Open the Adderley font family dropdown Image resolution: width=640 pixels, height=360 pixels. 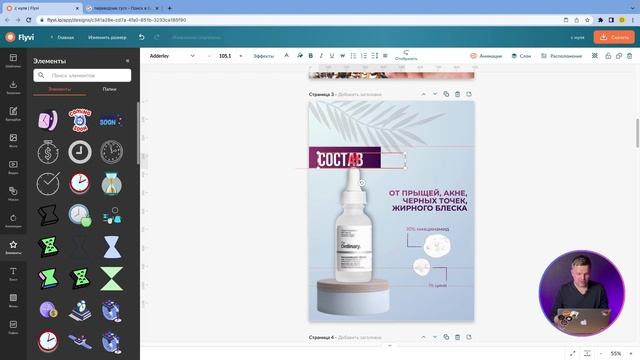[172, 56]
